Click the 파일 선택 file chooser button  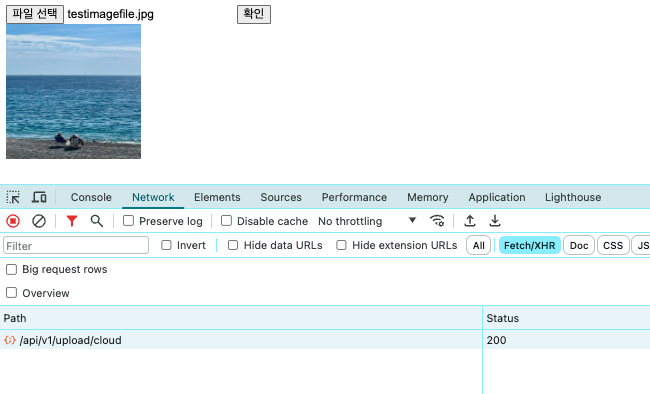click(x=35, y=14)
